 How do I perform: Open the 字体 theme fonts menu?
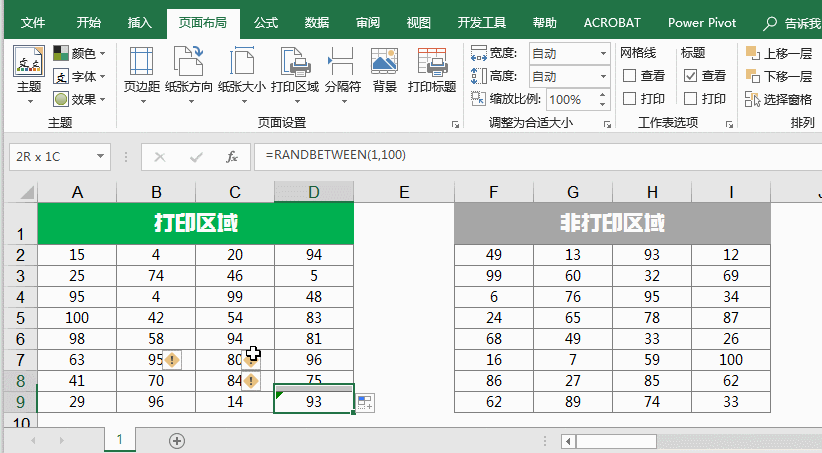(x=79, y=77)
